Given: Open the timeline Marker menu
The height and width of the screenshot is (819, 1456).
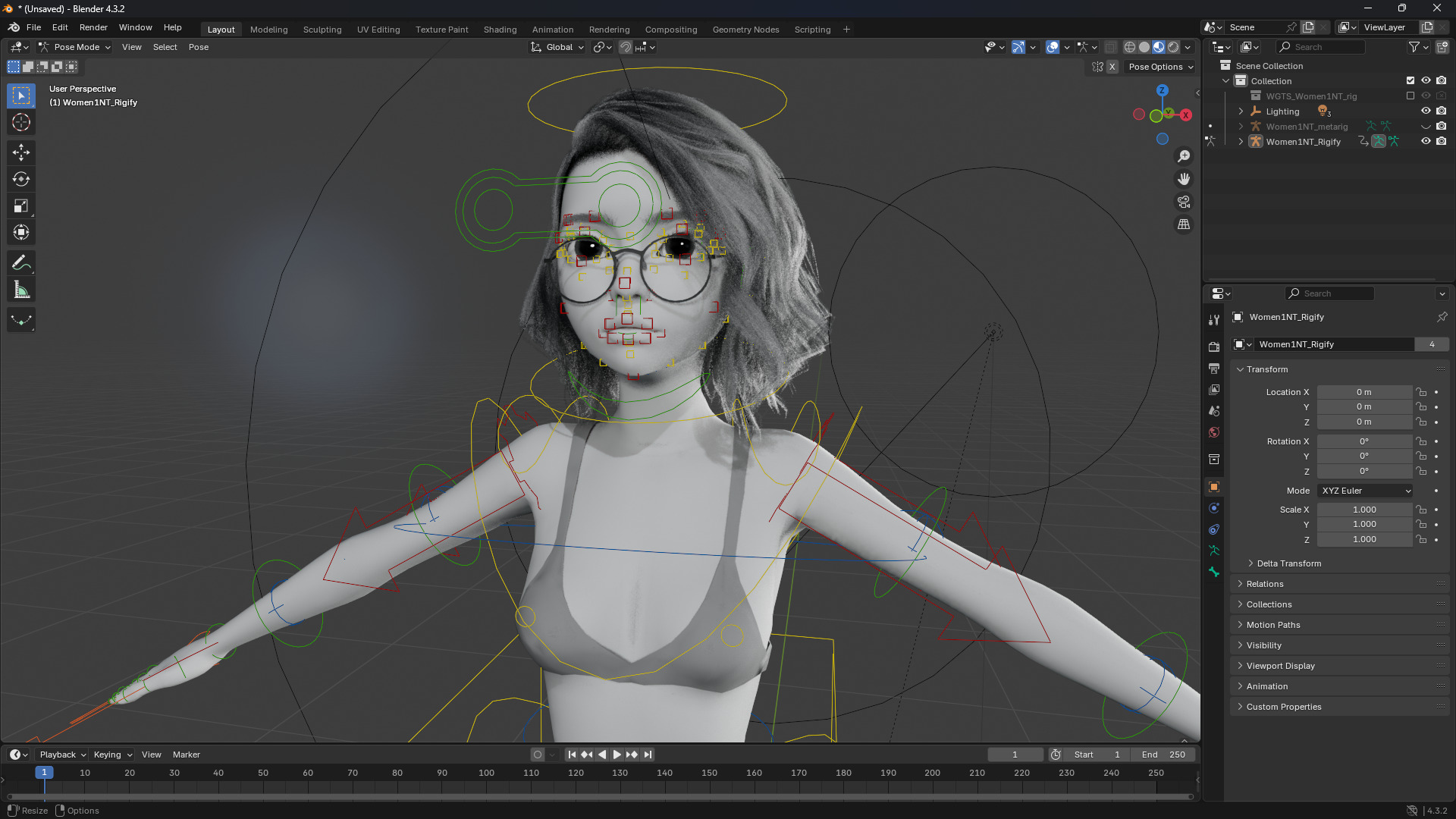Looking at the screenshot, I should click(187, 755).
